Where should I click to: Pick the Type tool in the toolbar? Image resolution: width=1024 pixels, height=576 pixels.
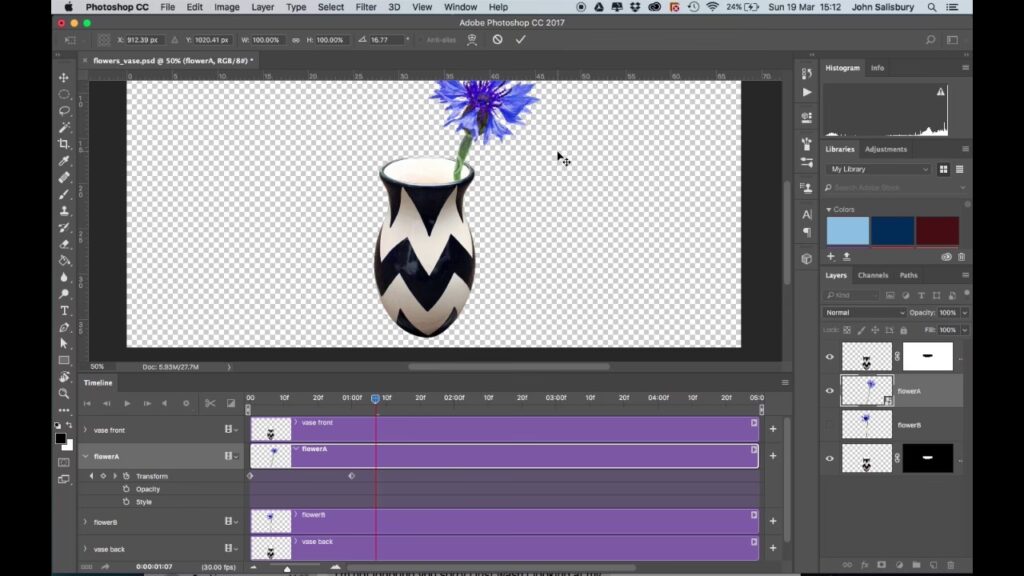click(64, 311)
